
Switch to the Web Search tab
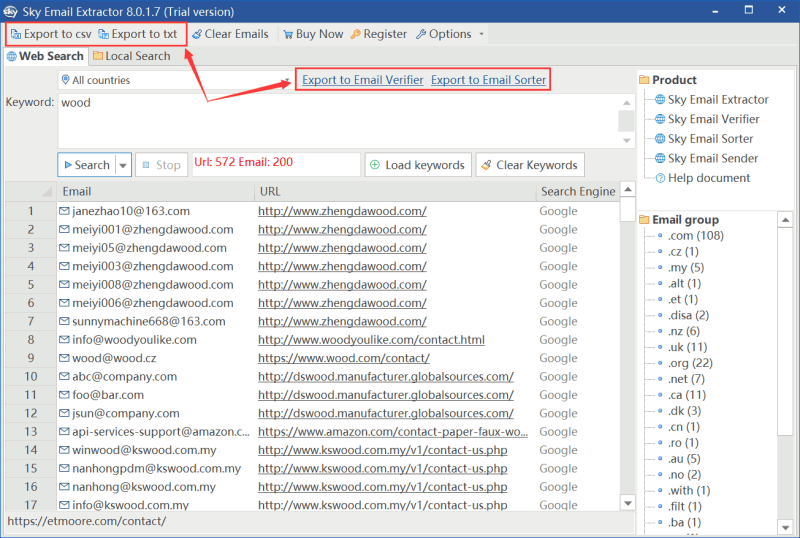pyautogui.click(x=45, y=56)
